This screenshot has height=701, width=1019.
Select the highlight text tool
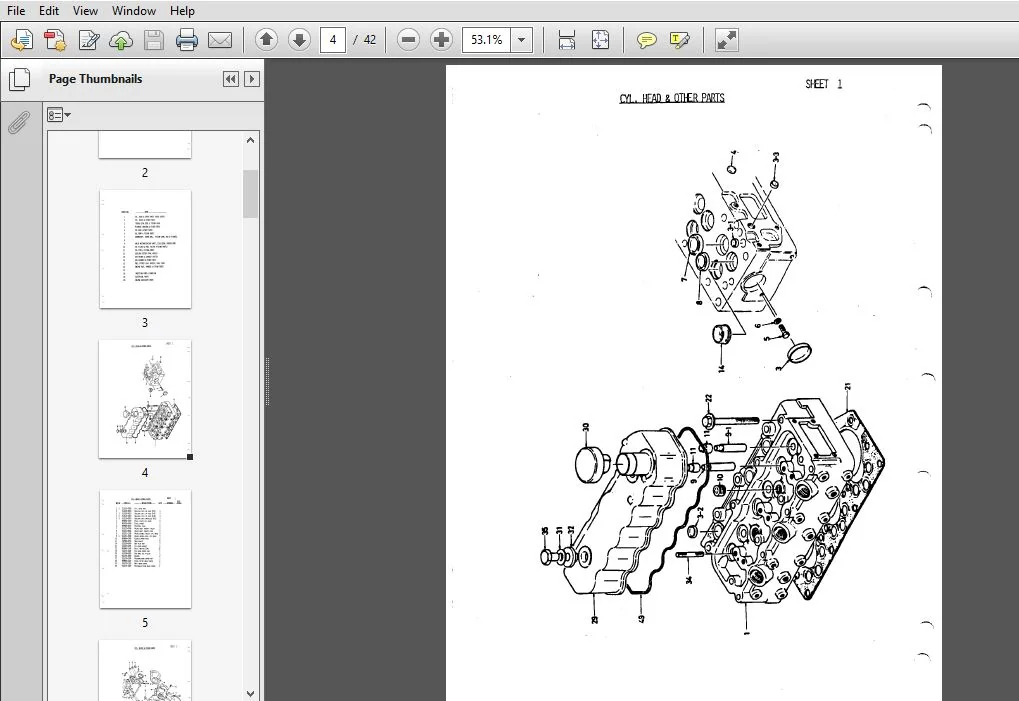pyautogui.click(x=679, y=40)
